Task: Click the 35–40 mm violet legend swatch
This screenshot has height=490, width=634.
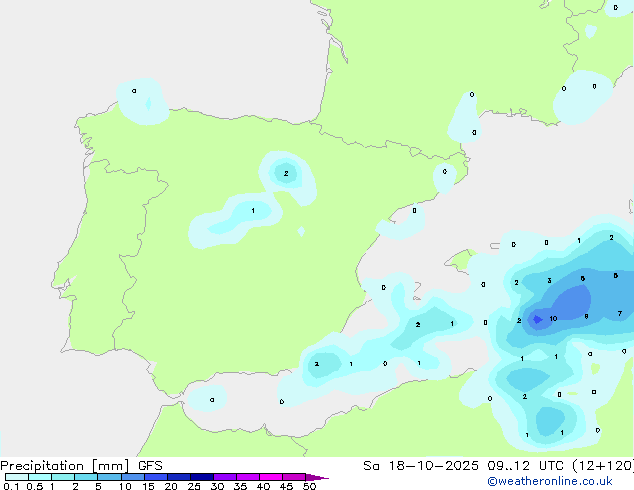Action: point(248,477)
